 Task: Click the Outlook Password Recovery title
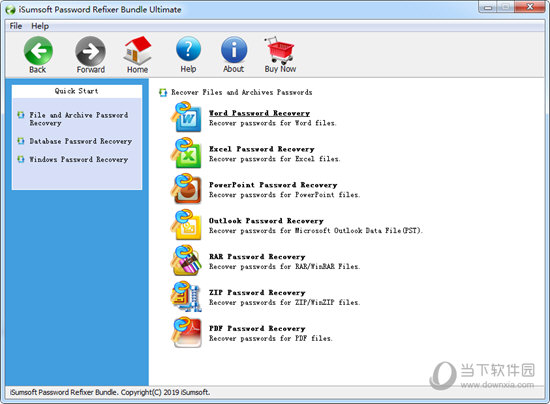click(x=266, y=221)
